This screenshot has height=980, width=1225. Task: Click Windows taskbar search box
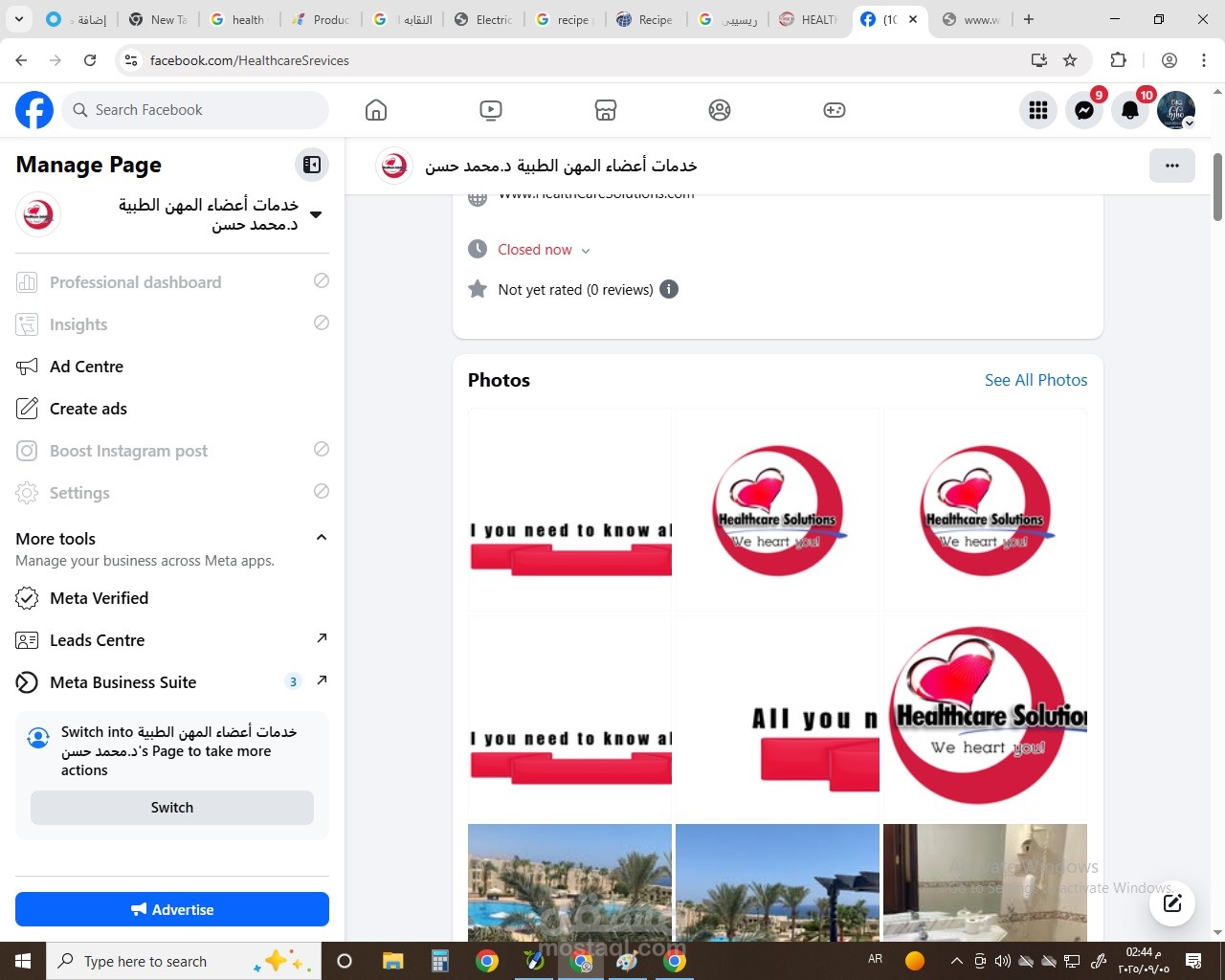[182, 961]
